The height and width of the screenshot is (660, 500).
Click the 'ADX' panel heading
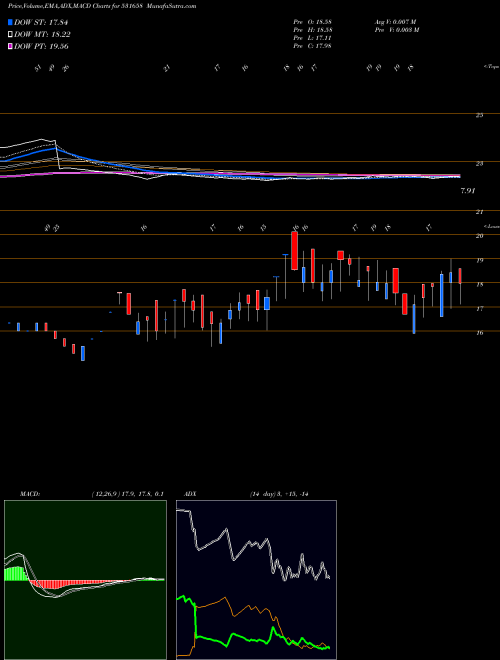190,494
